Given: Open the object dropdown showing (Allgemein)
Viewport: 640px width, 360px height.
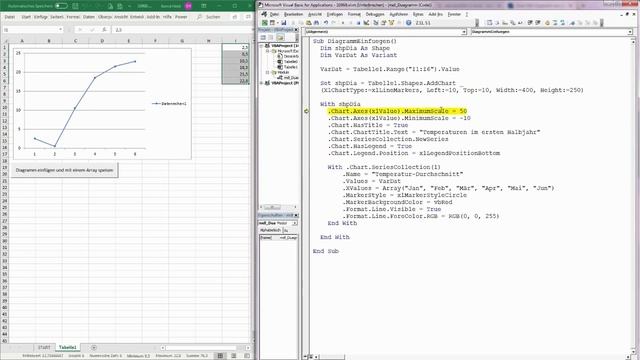Looking at the screenshot, I should click(x=464, y=32).
